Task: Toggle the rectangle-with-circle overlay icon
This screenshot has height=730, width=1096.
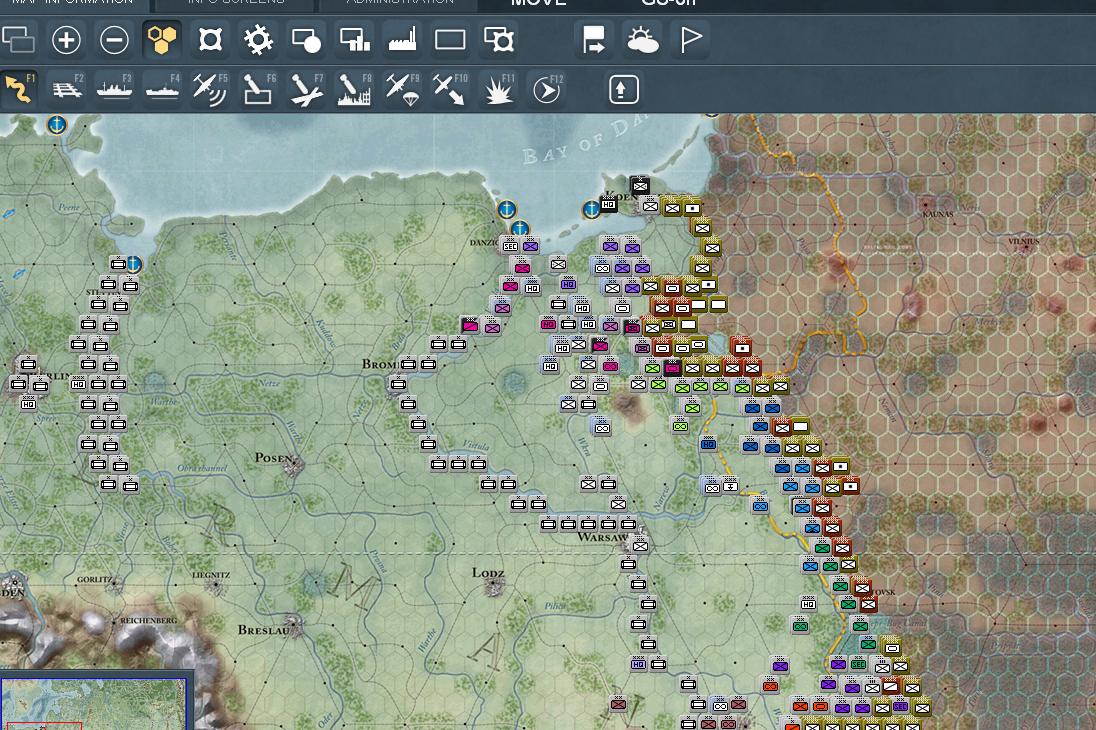Action: (x=306, y=40)
